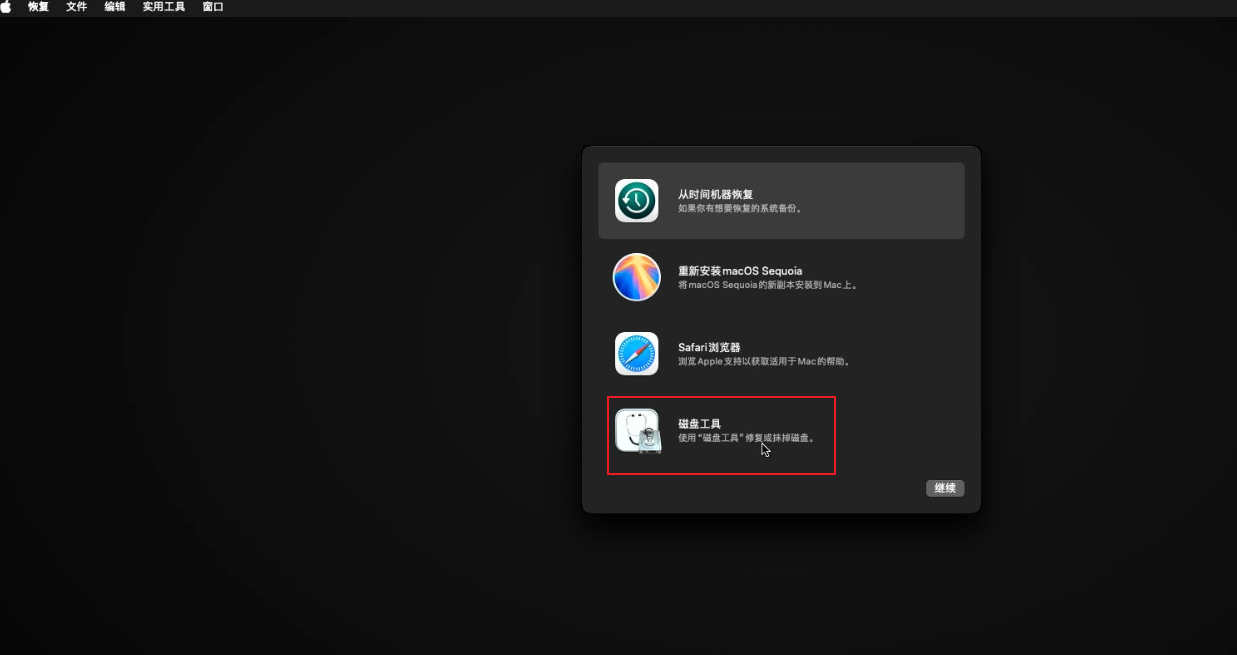Screen dimensions: 1237x655
Task: Open the 窗口 menu
Action: 213,7
